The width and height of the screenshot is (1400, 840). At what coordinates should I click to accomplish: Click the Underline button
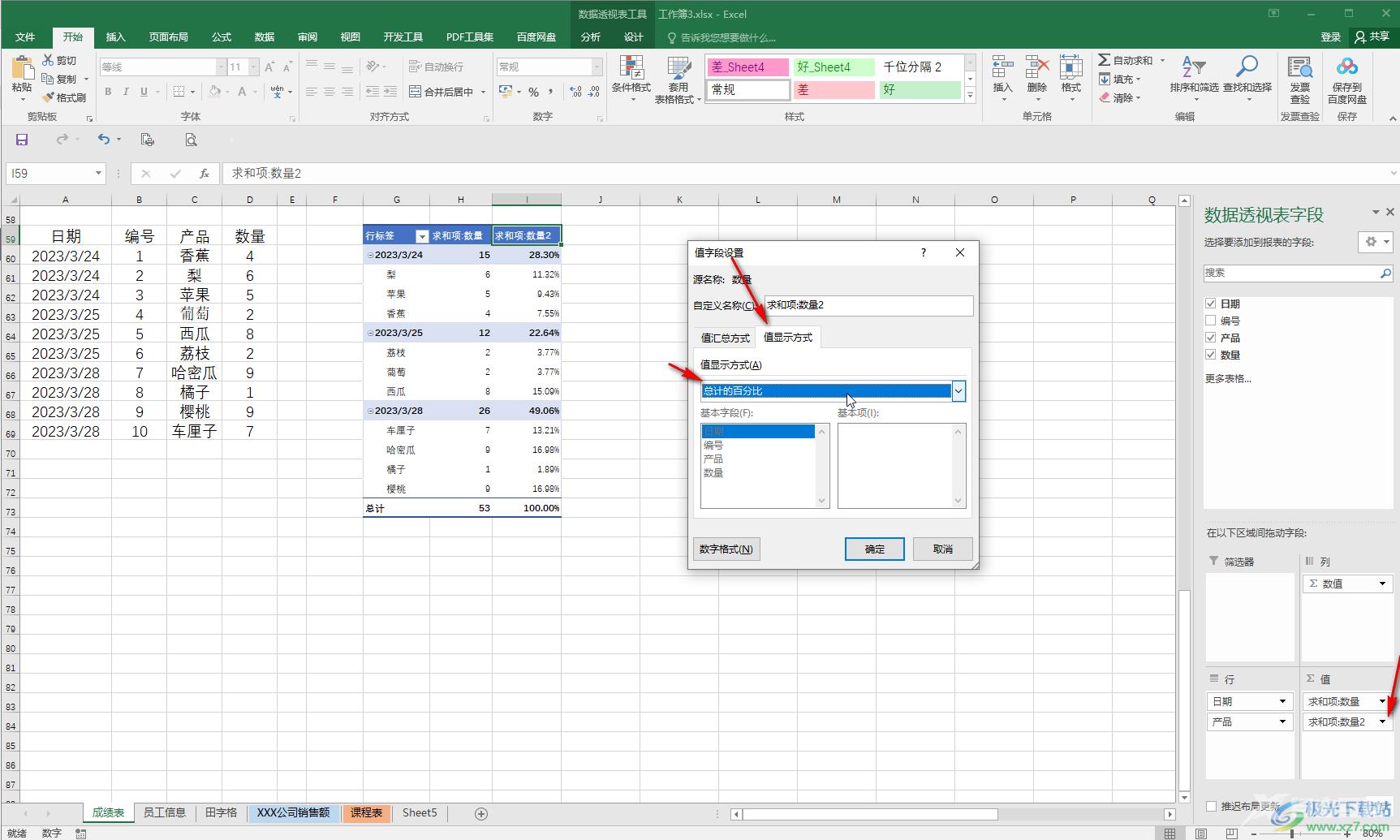(x=144, y=92)
